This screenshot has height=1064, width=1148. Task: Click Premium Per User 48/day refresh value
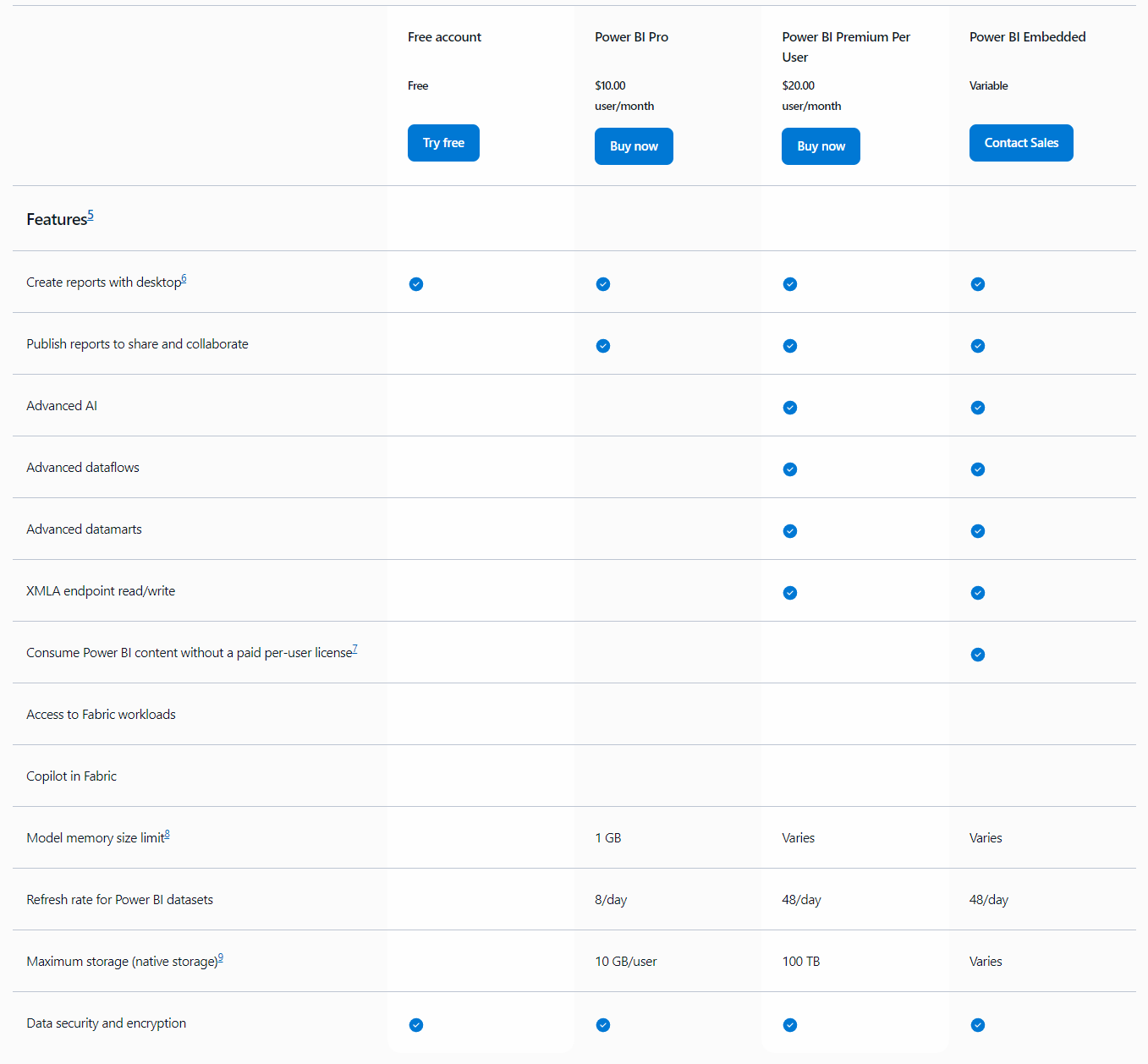tap(801, 900)
